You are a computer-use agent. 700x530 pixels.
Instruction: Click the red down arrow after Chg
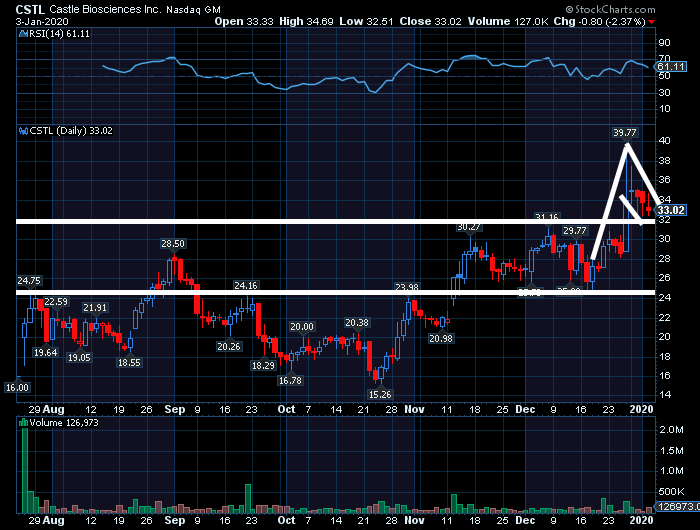tap(652, 22)
